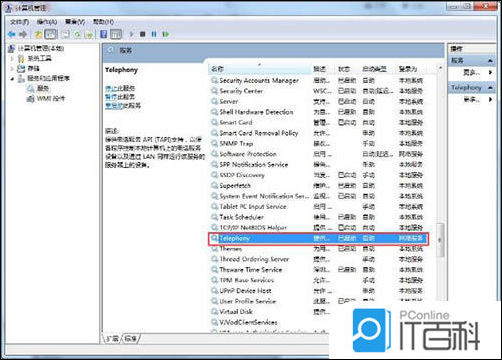Collapse the Telephony section in actions pane
Viewport: 502px width, 360px height.
[x=490, y=88]
